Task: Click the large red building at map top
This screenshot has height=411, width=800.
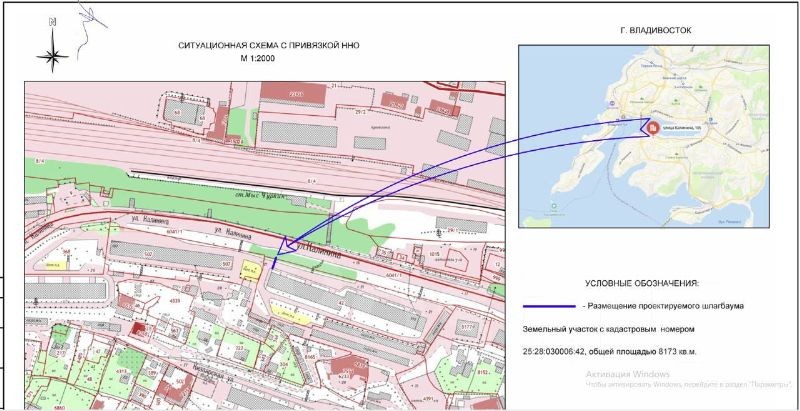Action: click(x=295, y=93)
